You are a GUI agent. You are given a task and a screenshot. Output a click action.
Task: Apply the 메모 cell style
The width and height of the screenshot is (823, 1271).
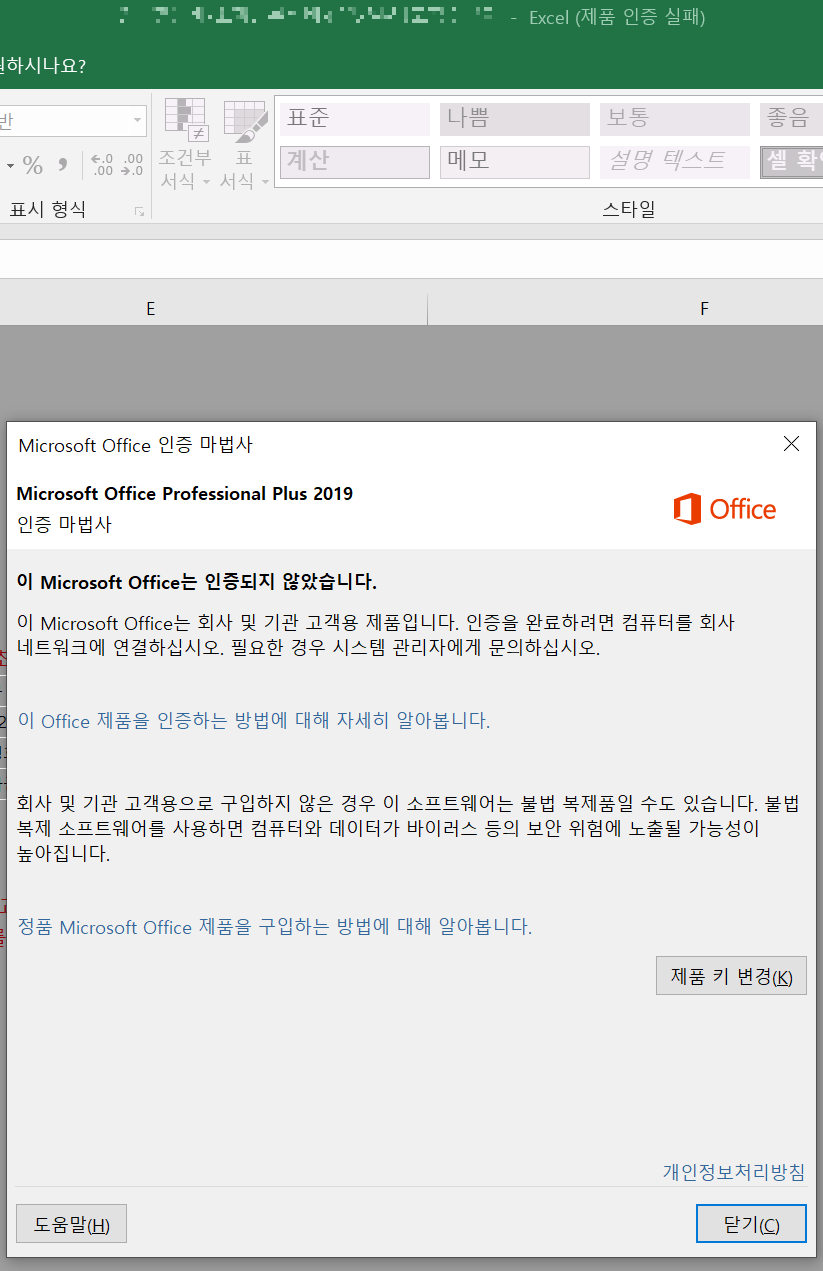pos(515,162)
